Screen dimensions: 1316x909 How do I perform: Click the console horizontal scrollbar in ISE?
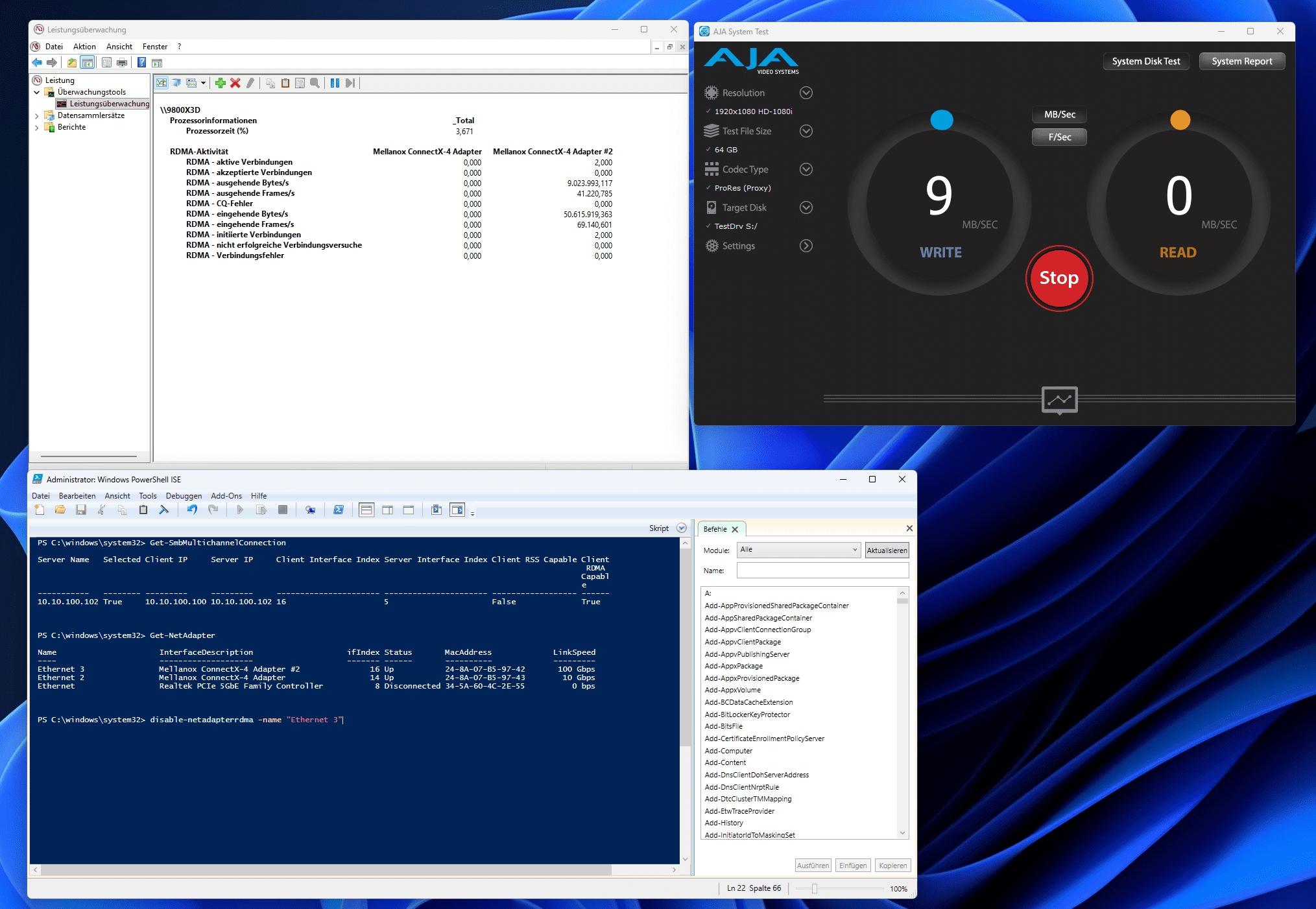[326, 870]
